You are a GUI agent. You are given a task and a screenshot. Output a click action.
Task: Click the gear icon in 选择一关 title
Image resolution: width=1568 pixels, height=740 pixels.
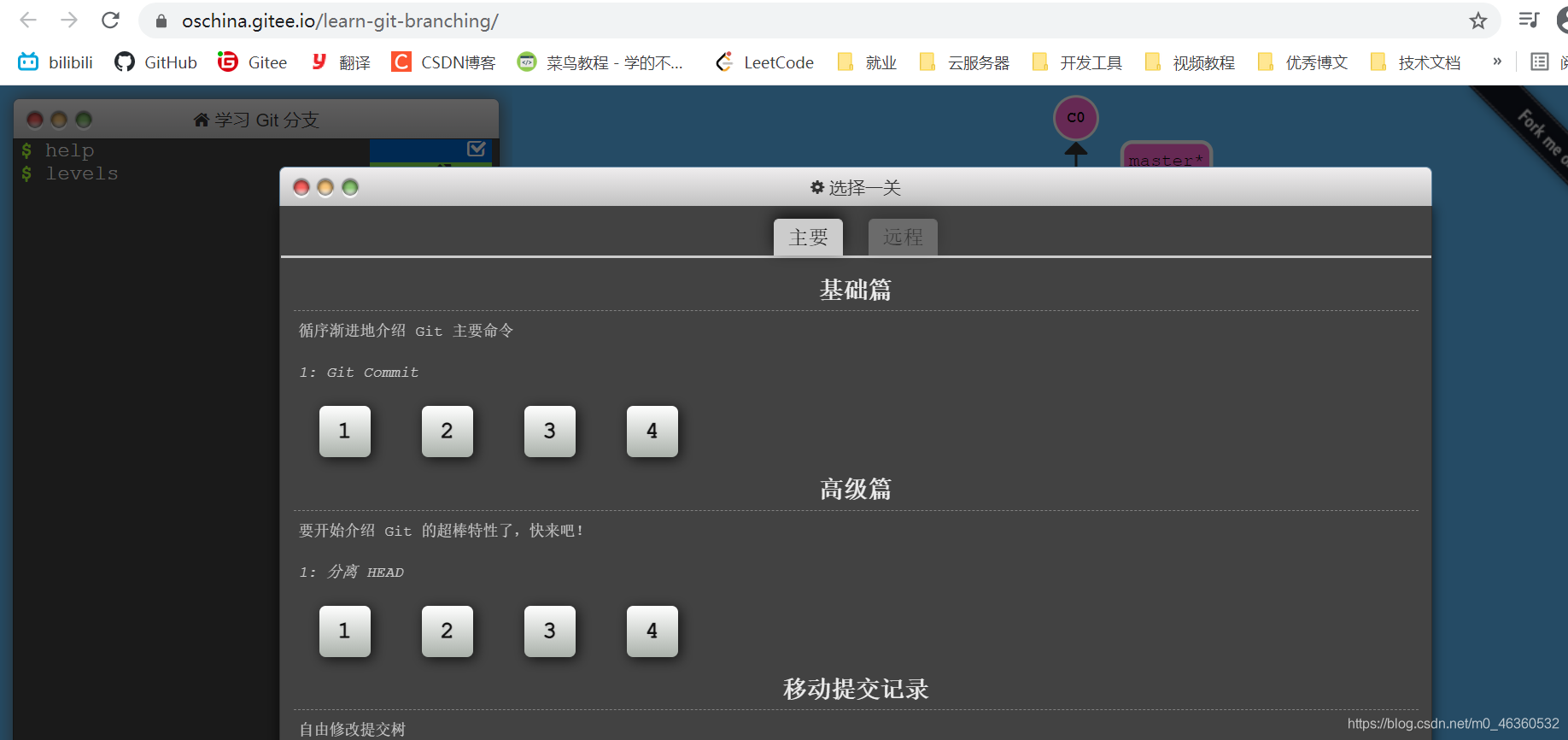pos(817,187)
